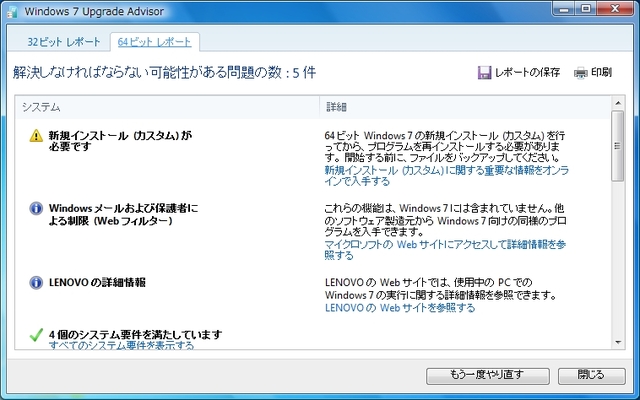Click the printer icon
Image resolution: width=640 pixels, height=400 pixels.
[x=580, y=73]
